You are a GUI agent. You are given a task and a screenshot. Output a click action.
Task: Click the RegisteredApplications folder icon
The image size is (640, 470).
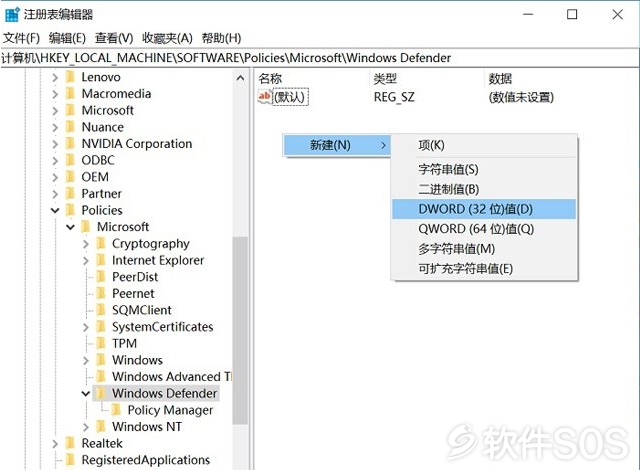[x=71, y=460]
